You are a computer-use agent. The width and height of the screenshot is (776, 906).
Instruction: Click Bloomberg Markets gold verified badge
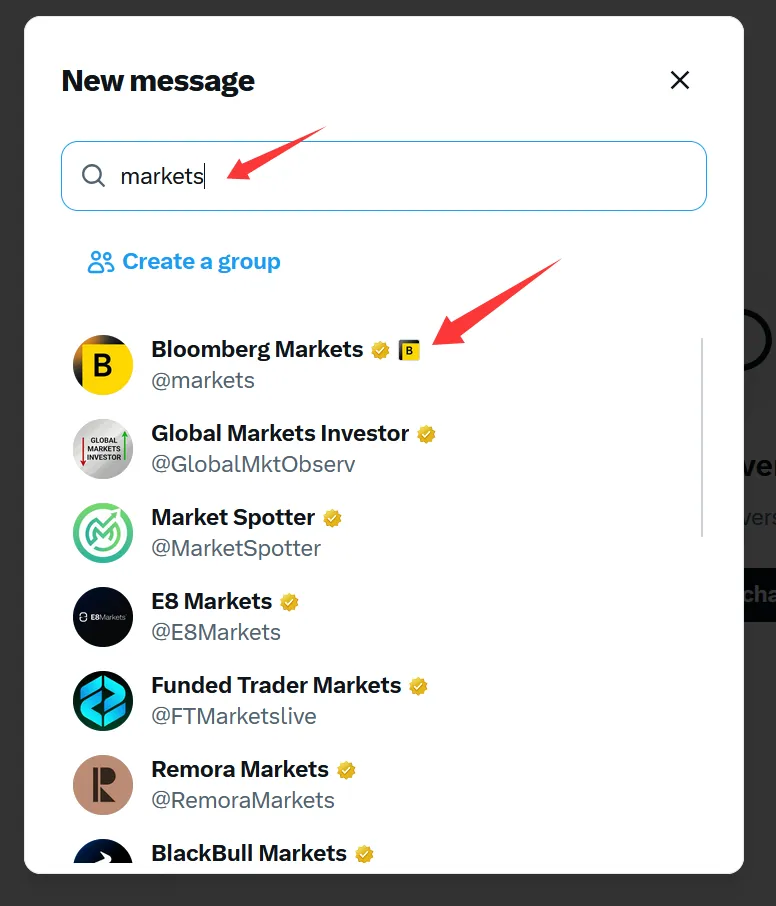pos(380,350)
